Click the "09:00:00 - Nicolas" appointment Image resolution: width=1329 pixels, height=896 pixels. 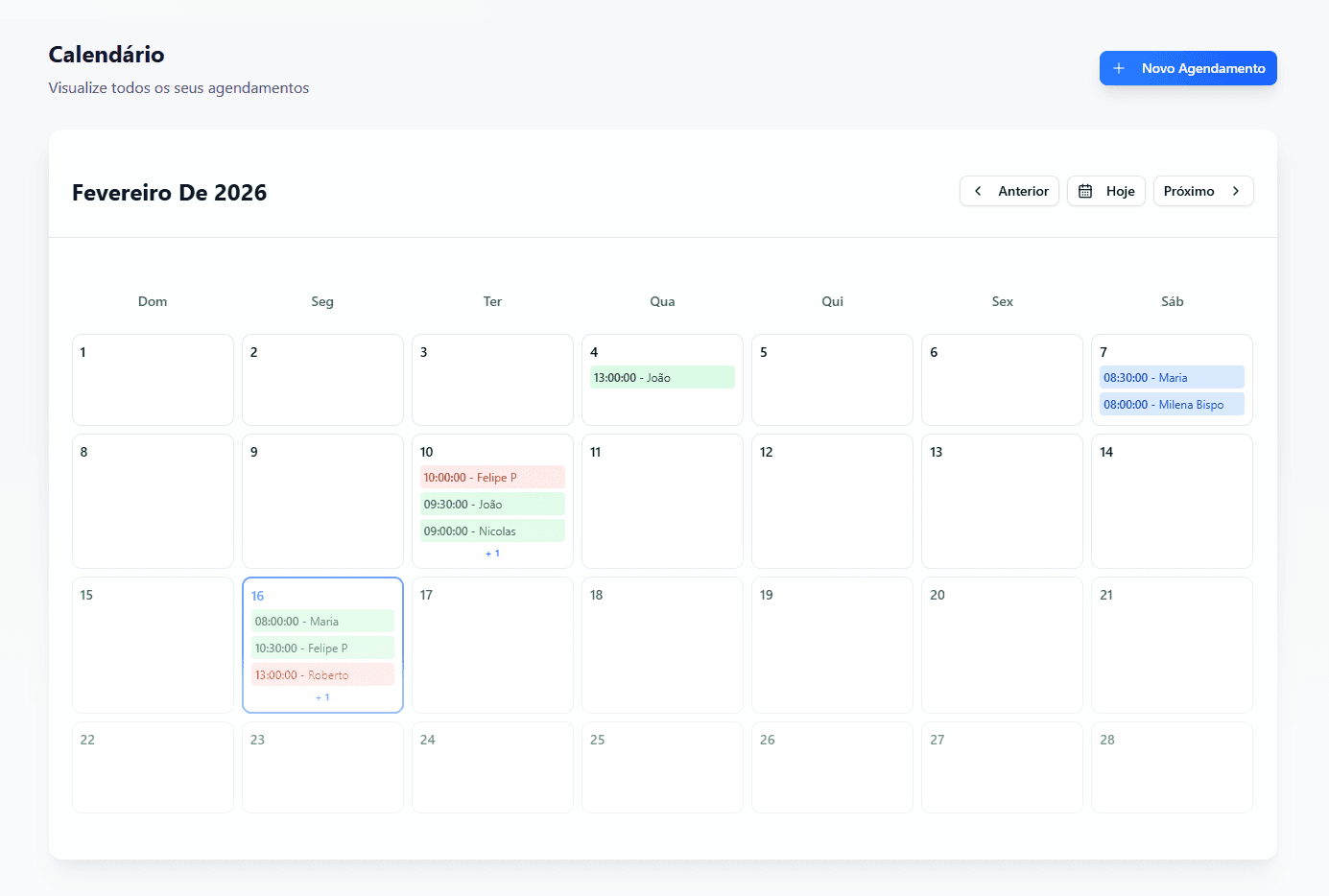click(x=492, y=531)
